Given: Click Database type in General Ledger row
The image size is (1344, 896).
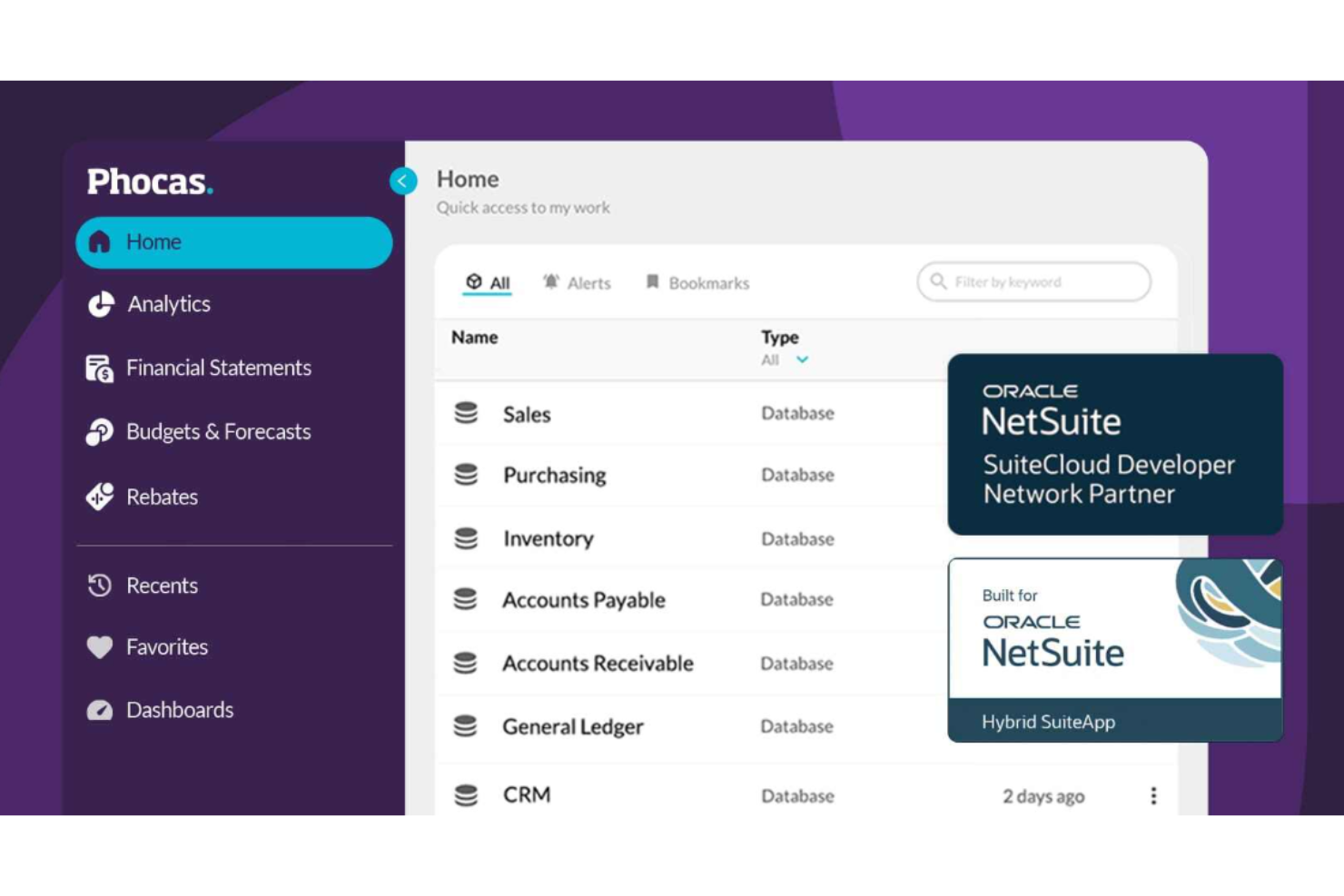Looking at the screenshot, I should coord(796,726).
